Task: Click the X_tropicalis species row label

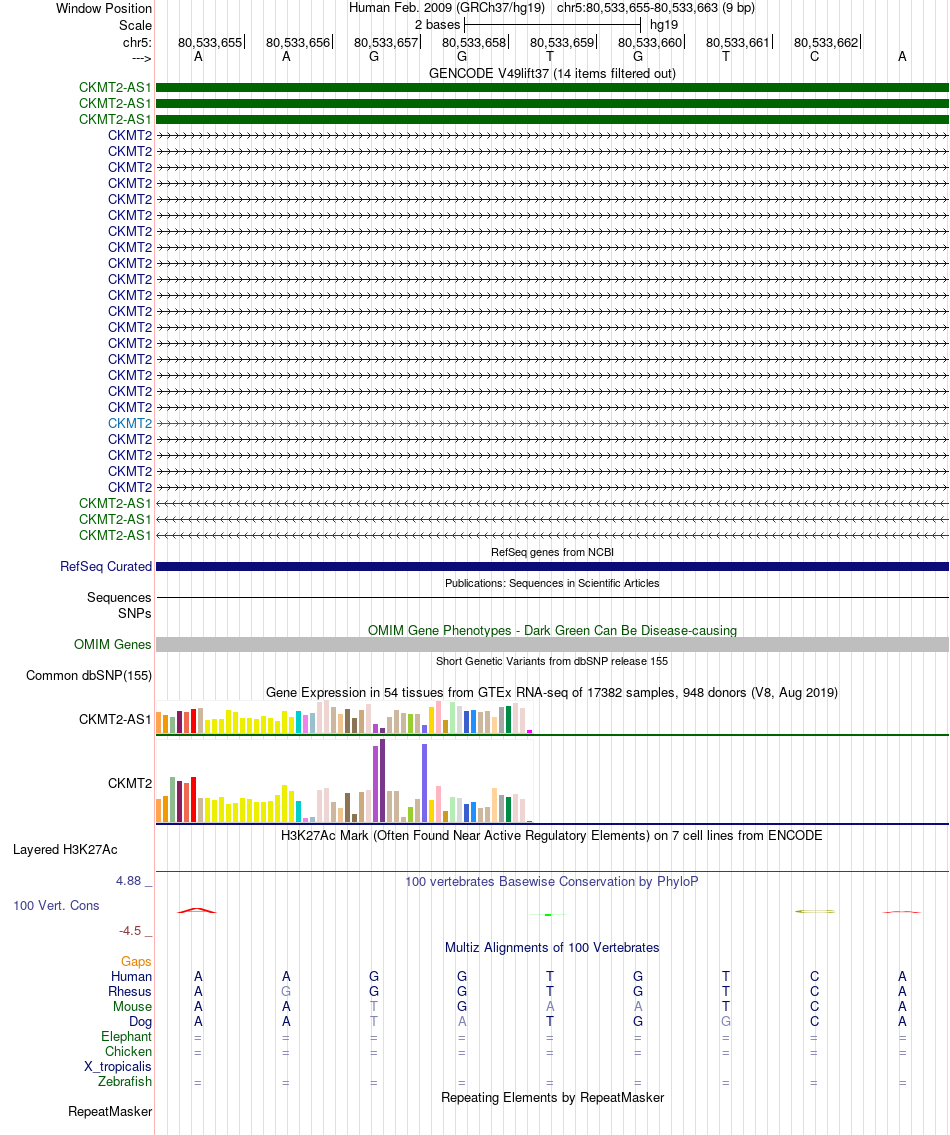Action: 118,1067
